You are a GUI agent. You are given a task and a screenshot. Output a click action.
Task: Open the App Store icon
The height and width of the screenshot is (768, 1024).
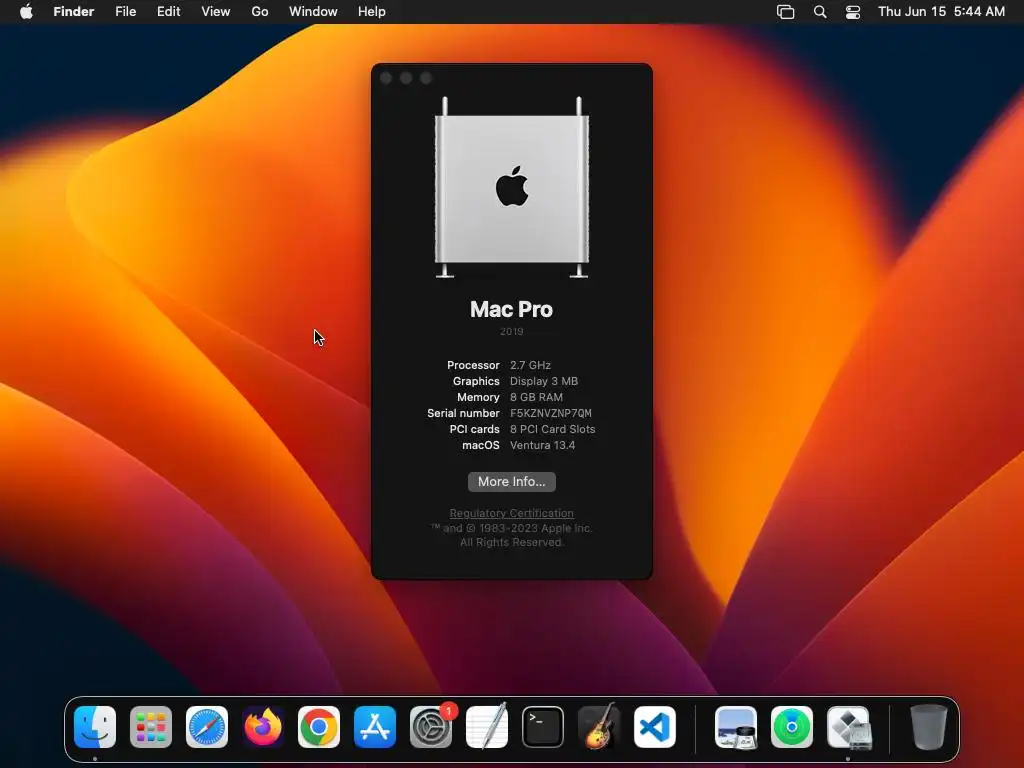tap(375, 727)
